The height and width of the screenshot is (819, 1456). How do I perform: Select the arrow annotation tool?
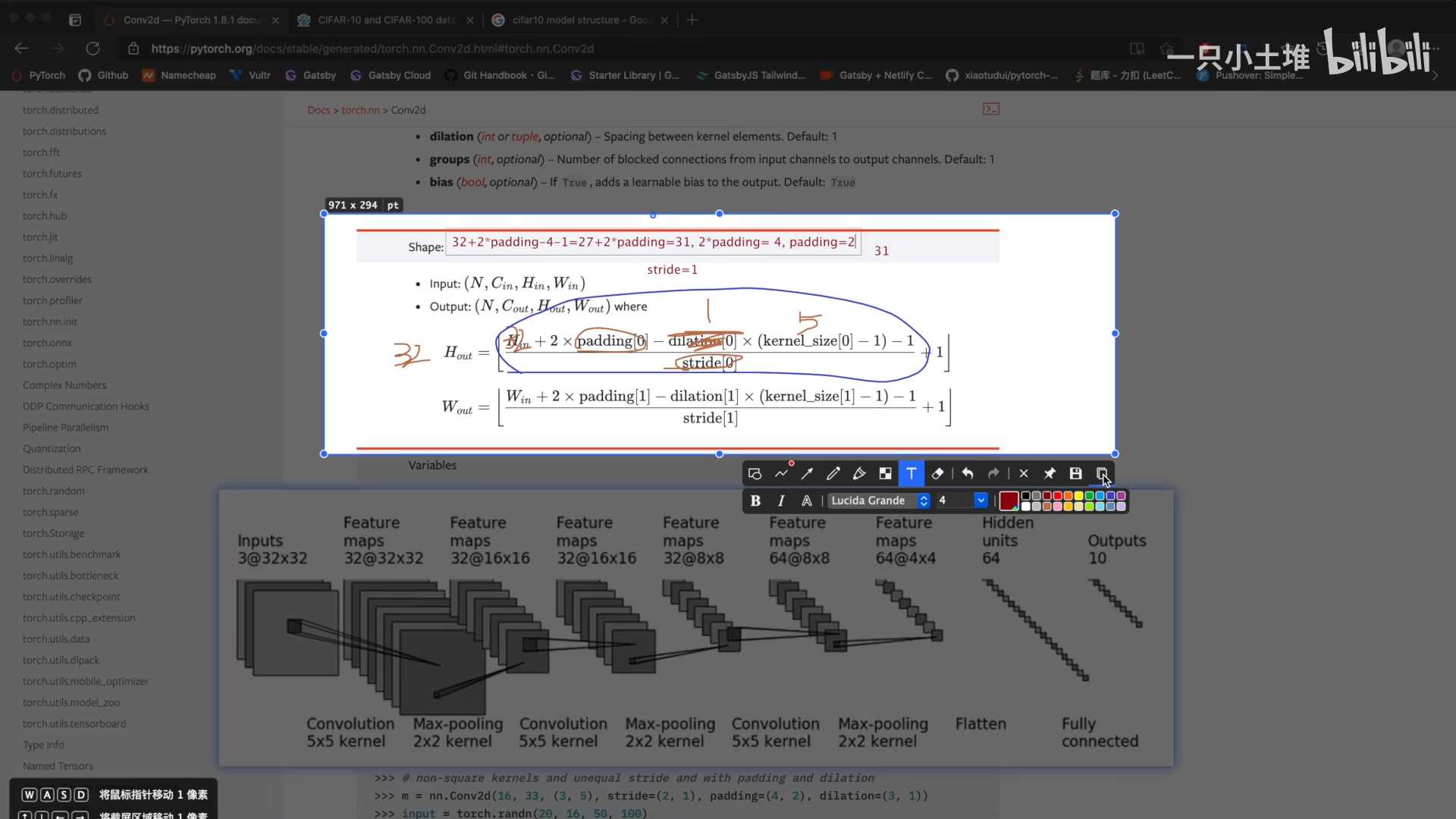point(807,474)
